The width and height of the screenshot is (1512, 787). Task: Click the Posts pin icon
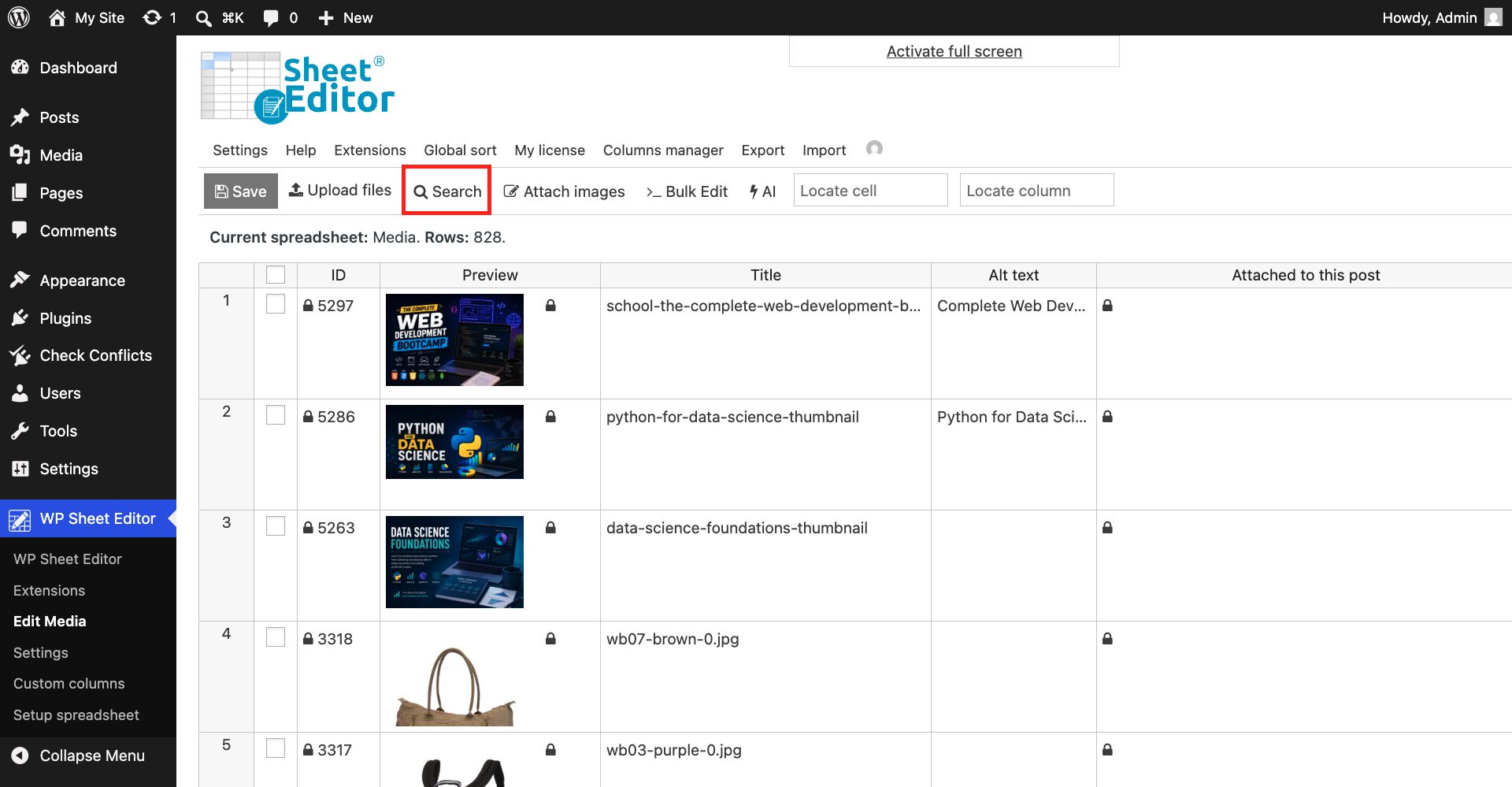(x=20, y=117)
